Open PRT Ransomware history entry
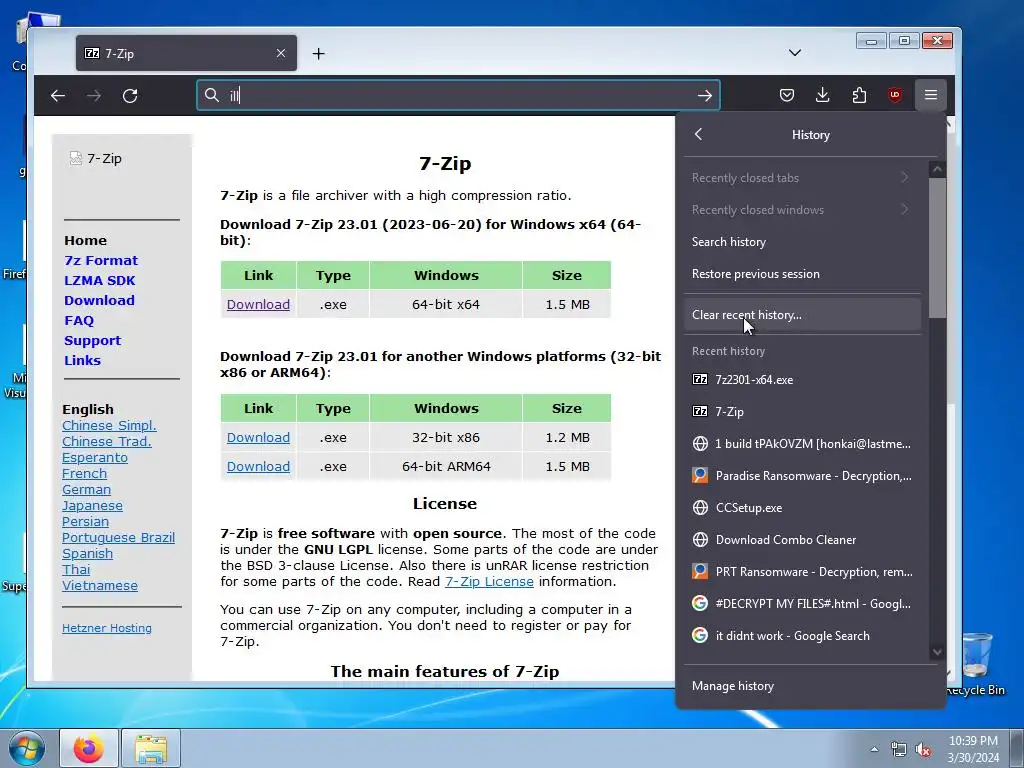Screen dimensions: 1024x768 [802, 571]
